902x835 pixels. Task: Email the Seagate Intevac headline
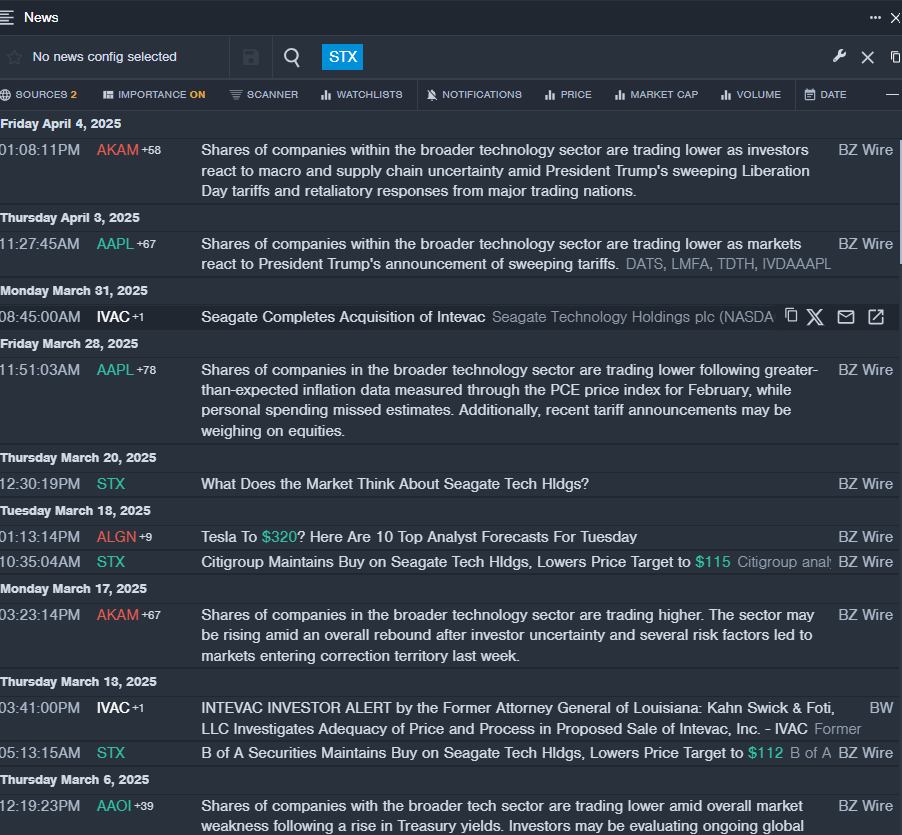(846, 317)
